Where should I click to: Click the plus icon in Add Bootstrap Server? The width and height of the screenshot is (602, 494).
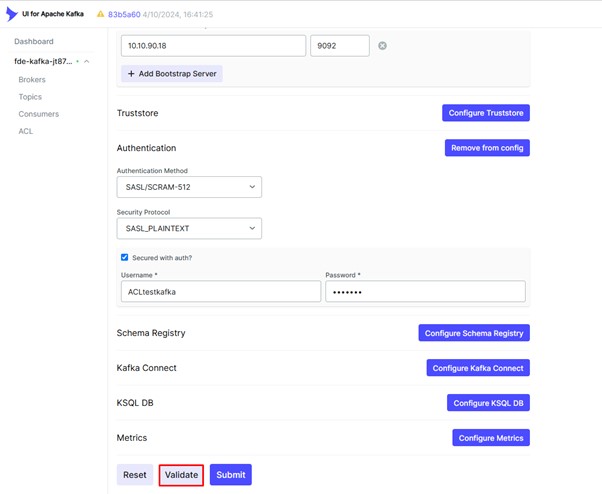(131, 74)
